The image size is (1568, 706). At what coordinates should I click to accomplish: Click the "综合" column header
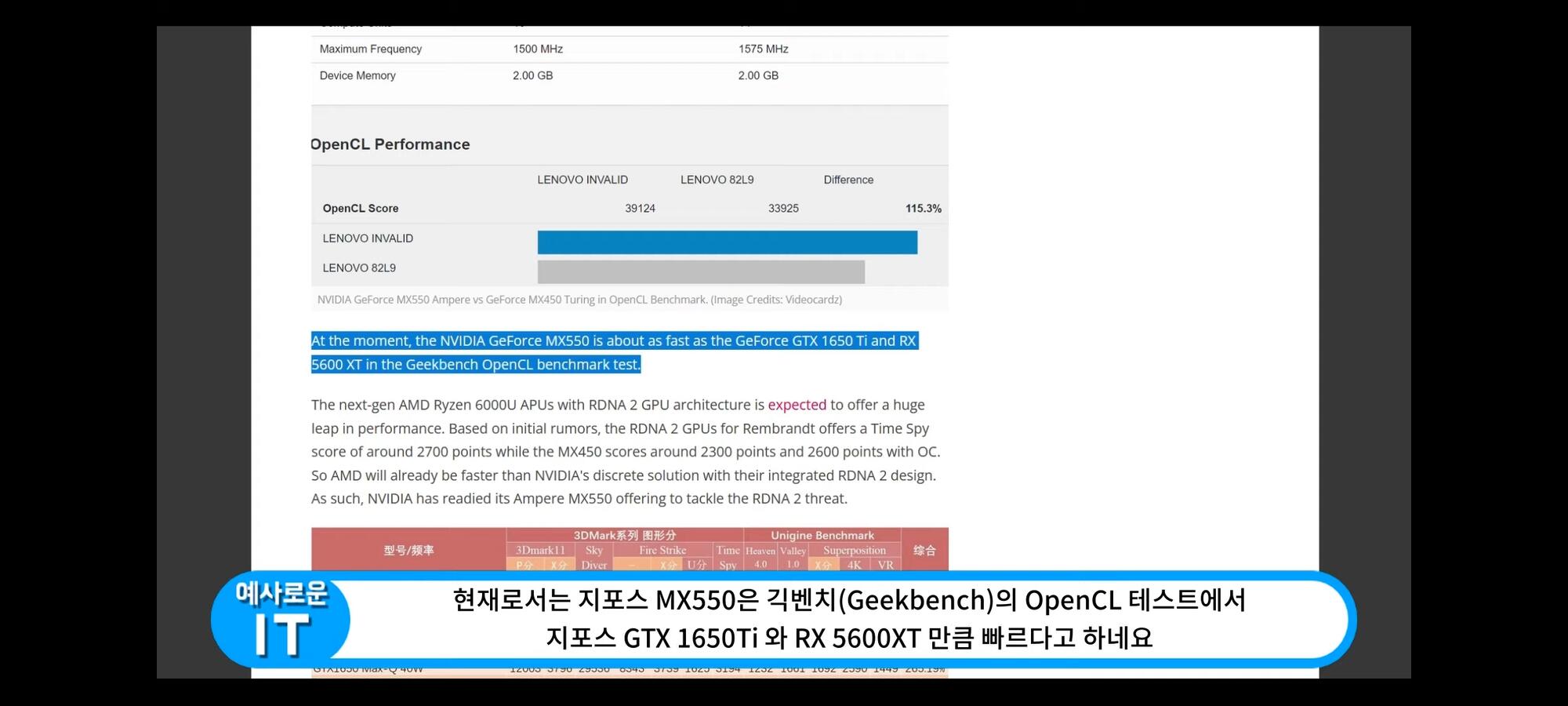(925, 550)
